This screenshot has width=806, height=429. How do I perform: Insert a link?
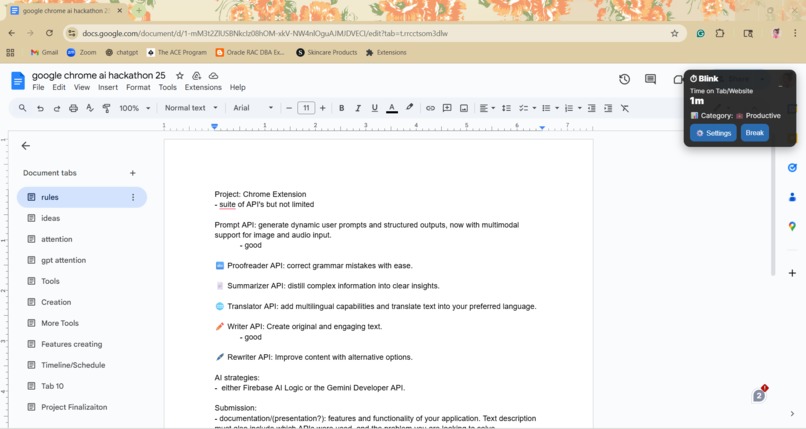[430, 108]
